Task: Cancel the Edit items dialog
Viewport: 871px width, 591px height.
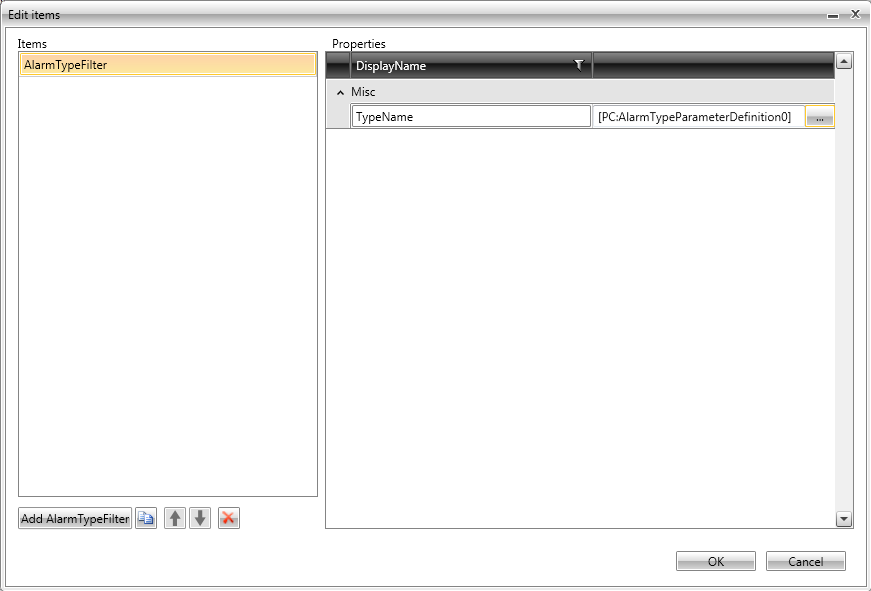Action: 805,561
